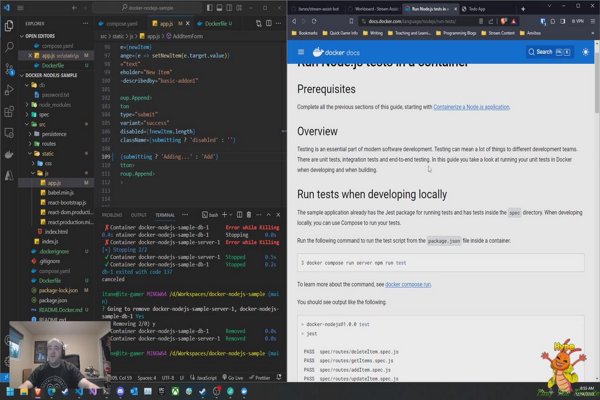Open the Programming Blogs bookmark folder

[x=456, y=33]
